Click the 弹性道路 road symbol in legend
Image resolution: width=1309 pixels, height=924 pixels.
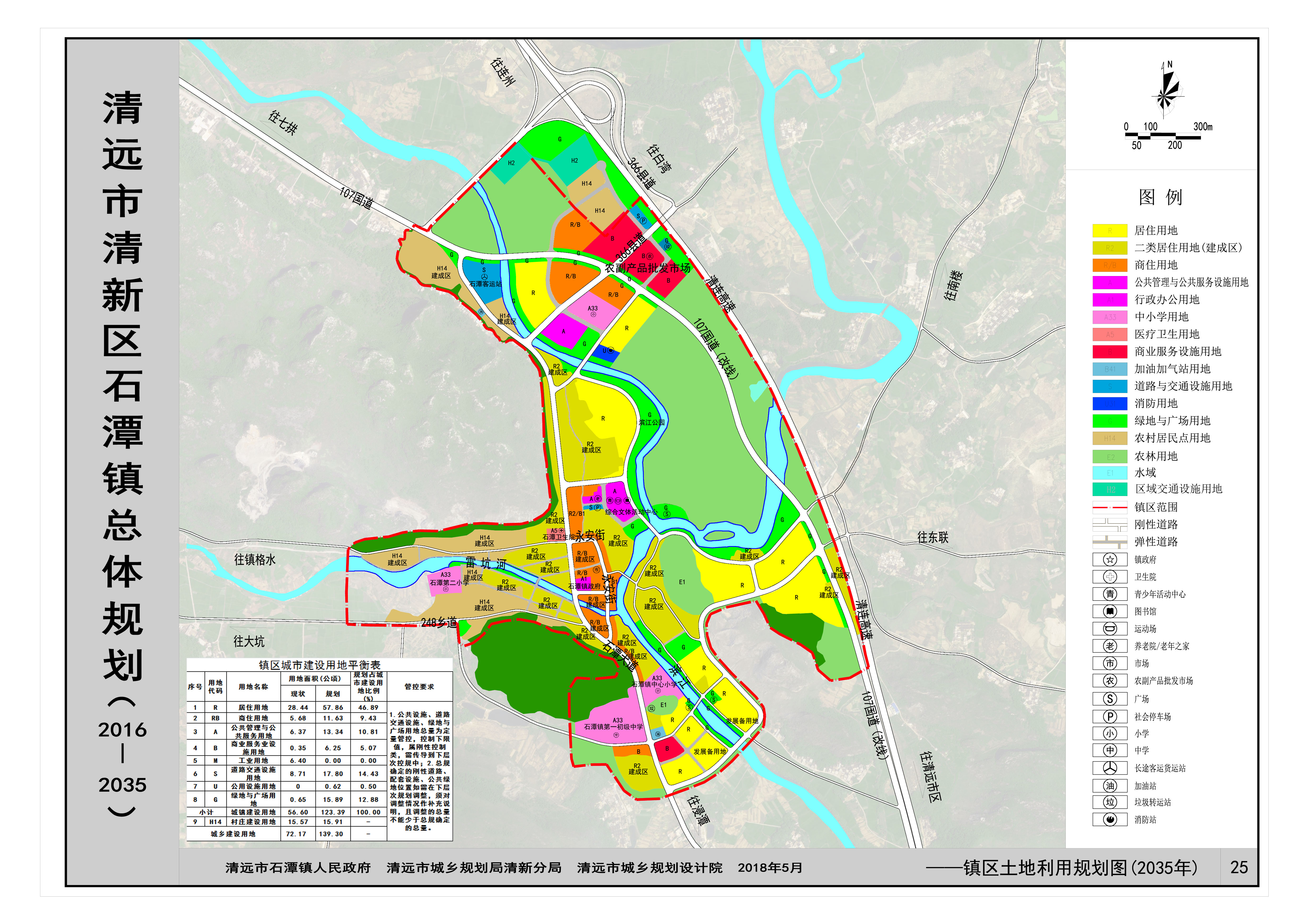click(1110, 541)
